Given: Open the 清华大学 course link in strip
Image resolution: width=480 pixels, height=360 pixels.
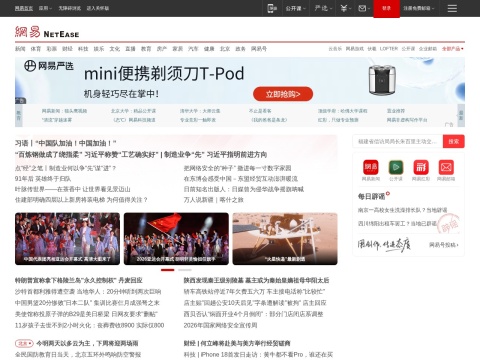Looking at the screenshot, I should [x=200, y=111].
